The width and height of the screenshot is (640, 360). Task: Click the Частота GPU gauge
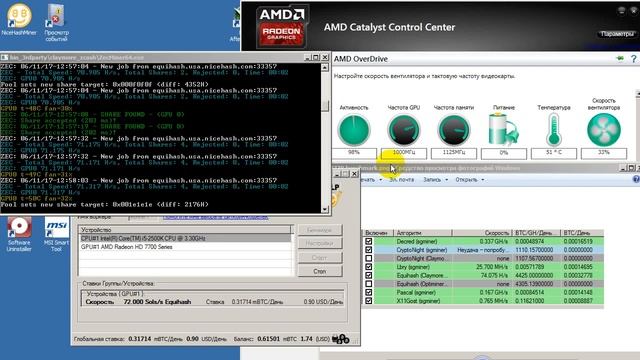404,130
